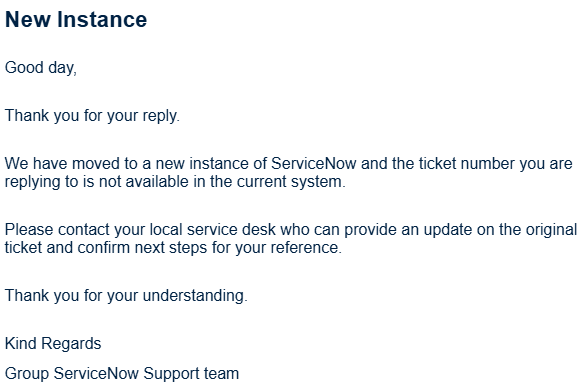
Task: Click the "Kind Regards" sign-off line
Action: tap(53, 344)
